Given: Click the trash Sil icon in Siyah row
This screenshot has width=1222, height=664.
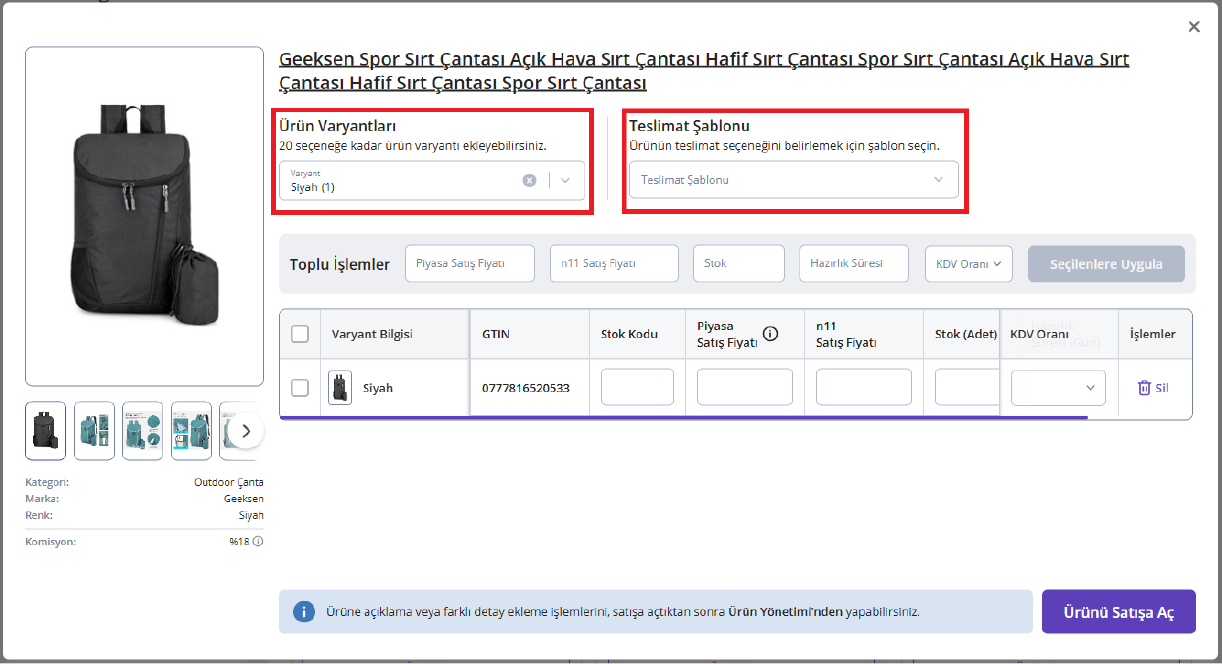Looking at the screenshot, I should point(1144,388).
